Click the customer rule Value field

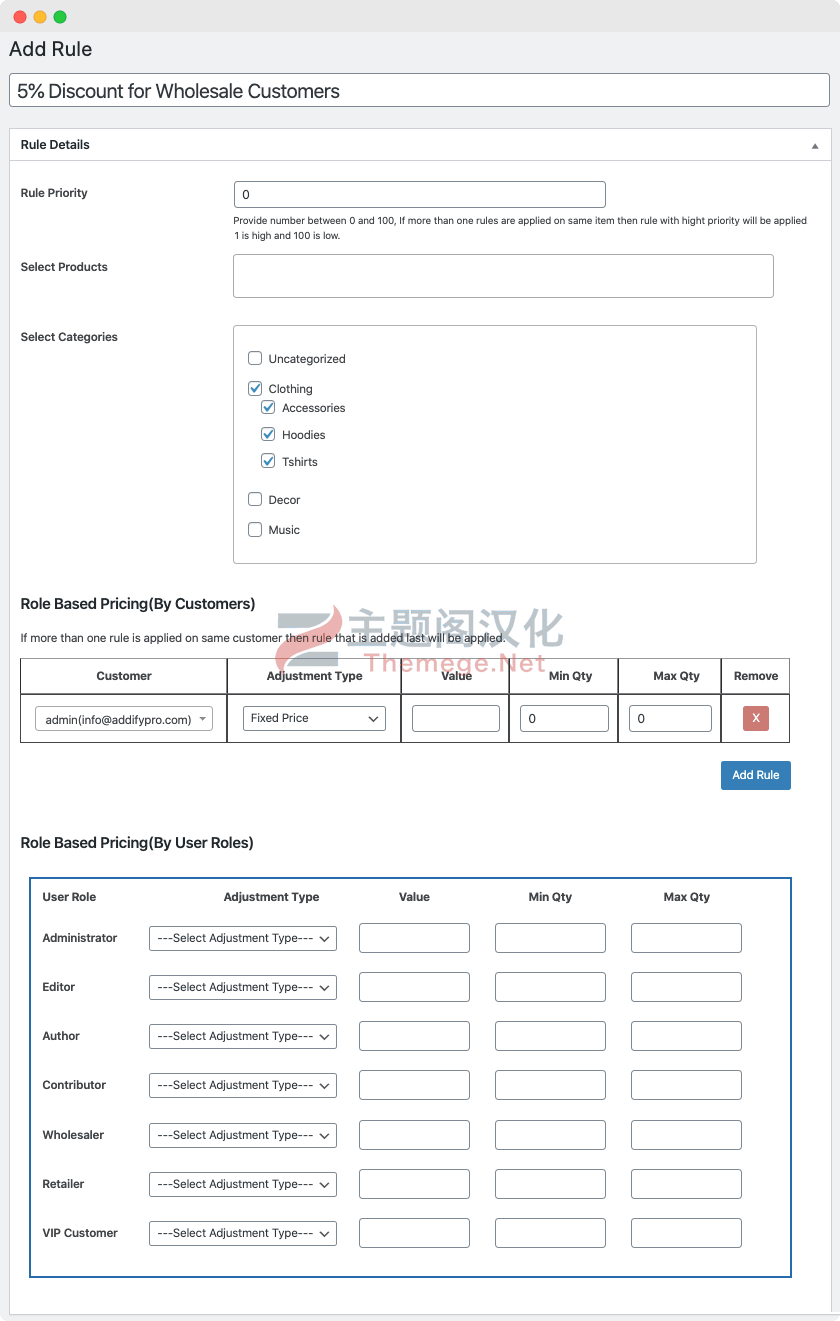pos(456,718)
